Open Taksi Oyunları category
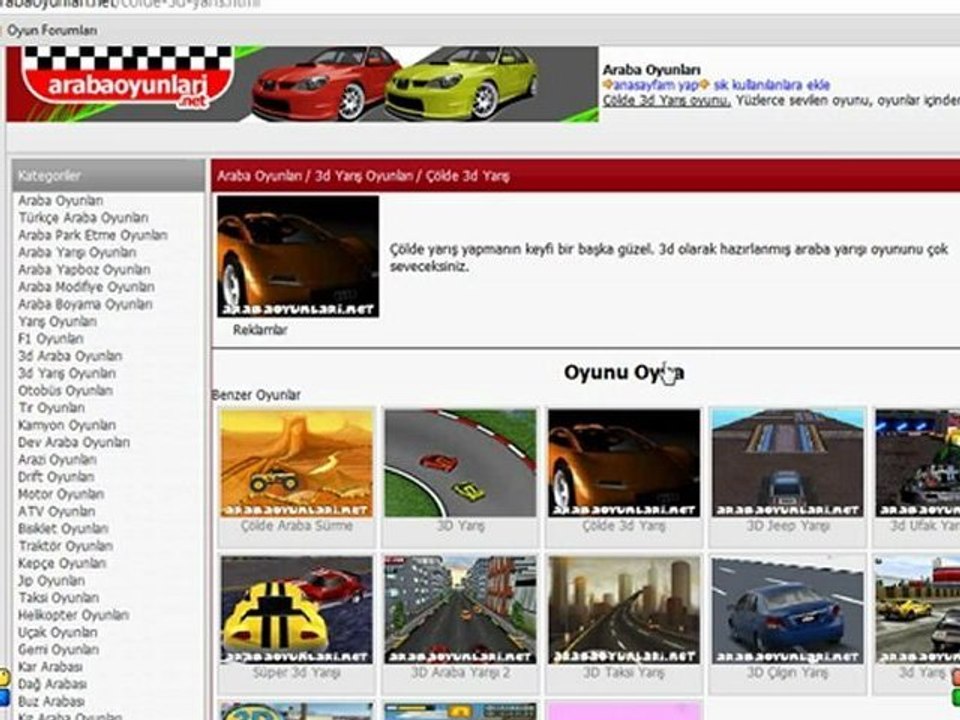This screenshot has width=960, height=720. coord(58,597)
